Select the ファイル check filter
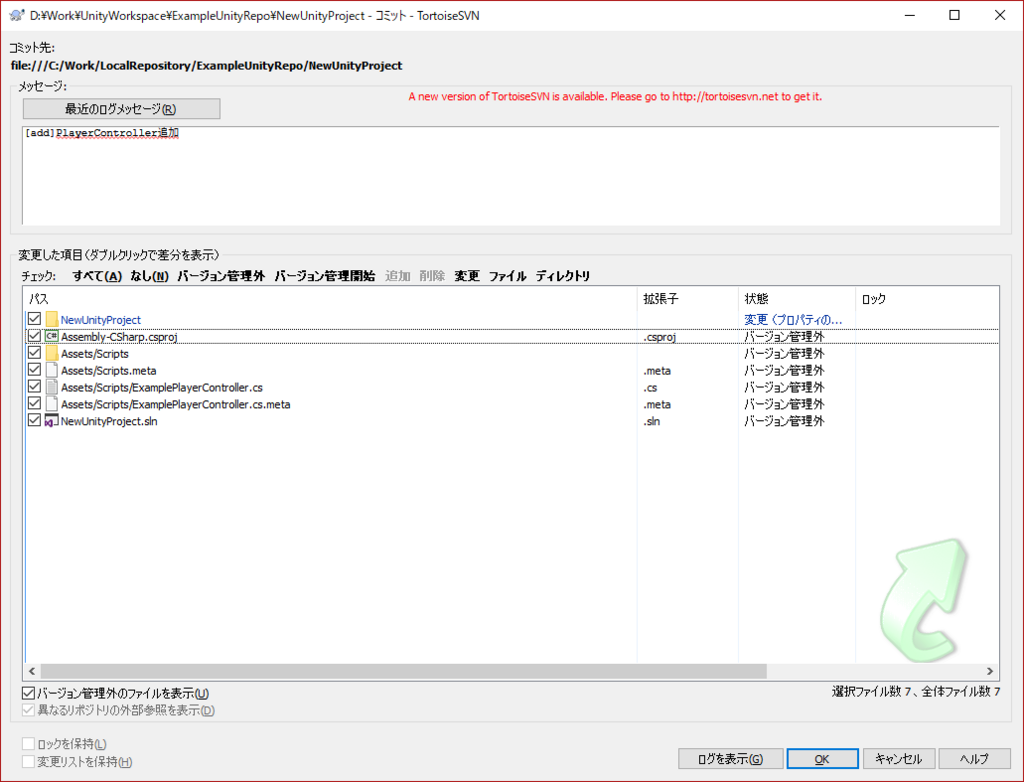Viewport: 1024px width, 782px height. [x=507, y=276]
